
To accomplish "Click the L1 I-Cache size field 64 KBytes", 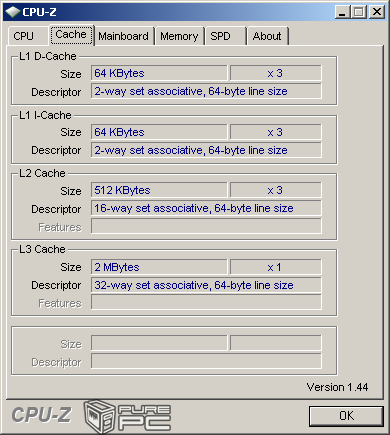I will [159, 132].
